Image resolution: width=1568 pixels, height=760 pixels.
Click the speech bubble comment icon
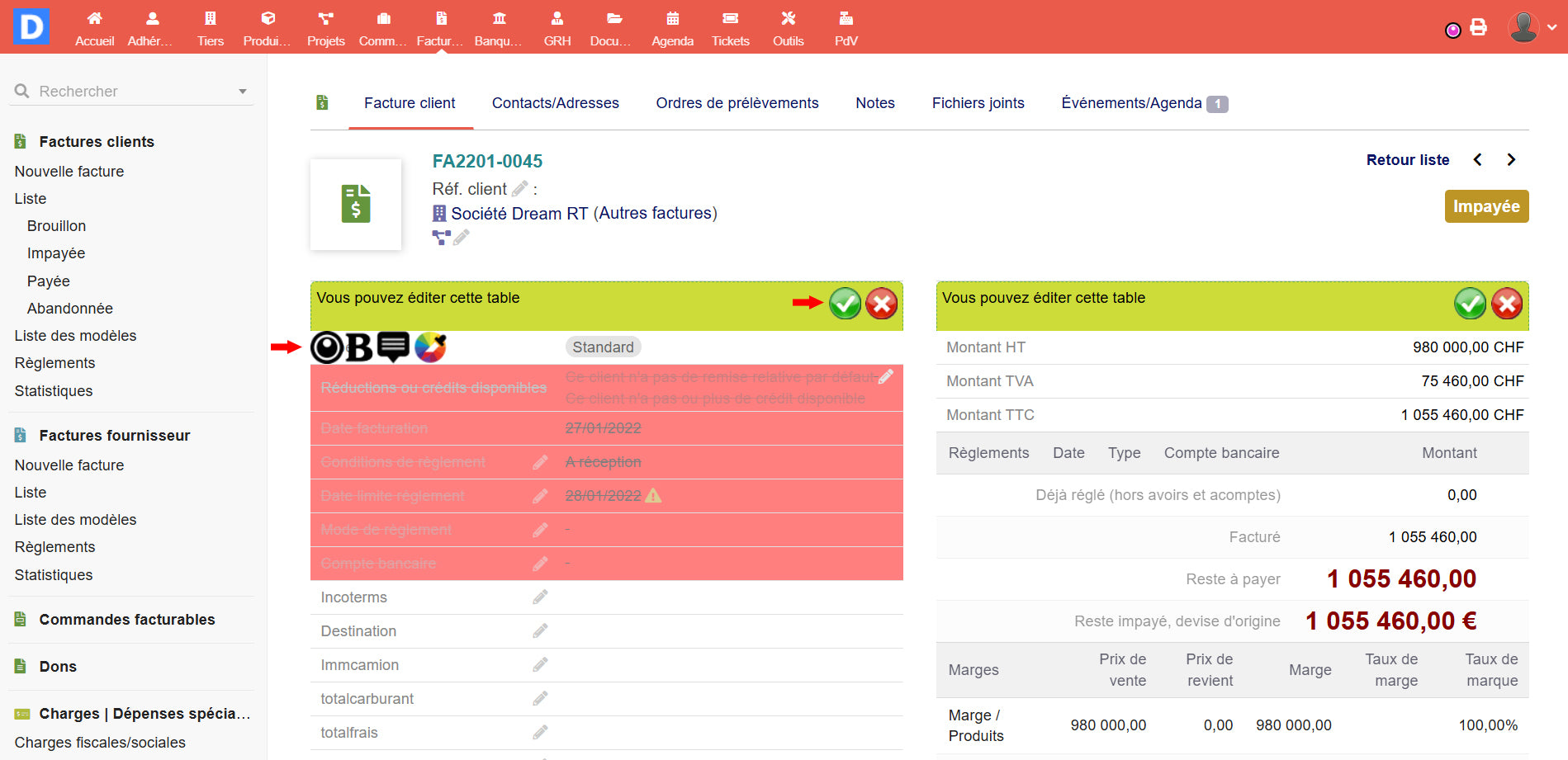point(393,347)
